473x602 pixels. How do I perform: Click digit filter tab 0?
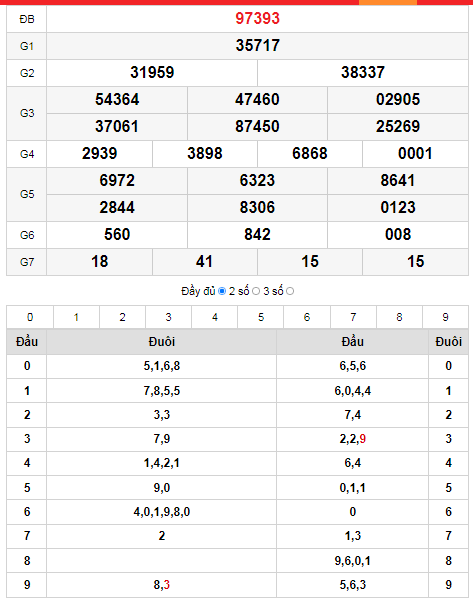pos(30,317)
